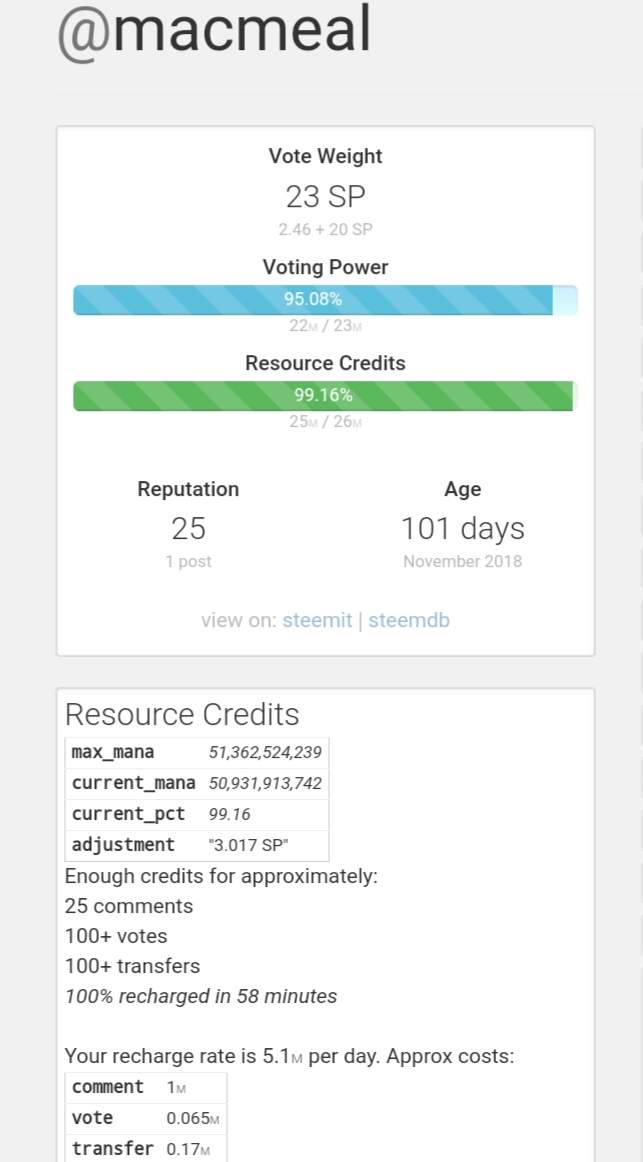This screenshot has width=643, height=1162.
Task: Click the 101 days account age
Action: [x=462, y=528]
